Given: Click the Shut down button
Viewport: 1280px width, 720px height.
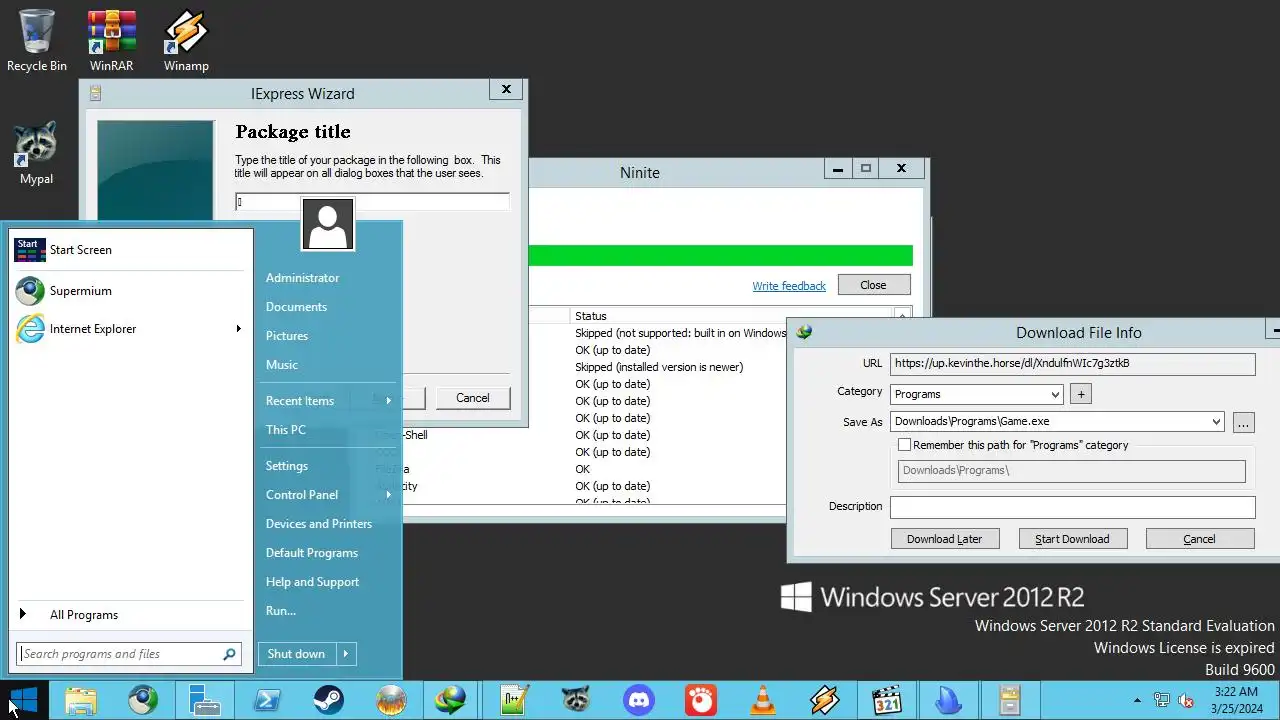Looking at the screenshot, I should click(296, 654).
